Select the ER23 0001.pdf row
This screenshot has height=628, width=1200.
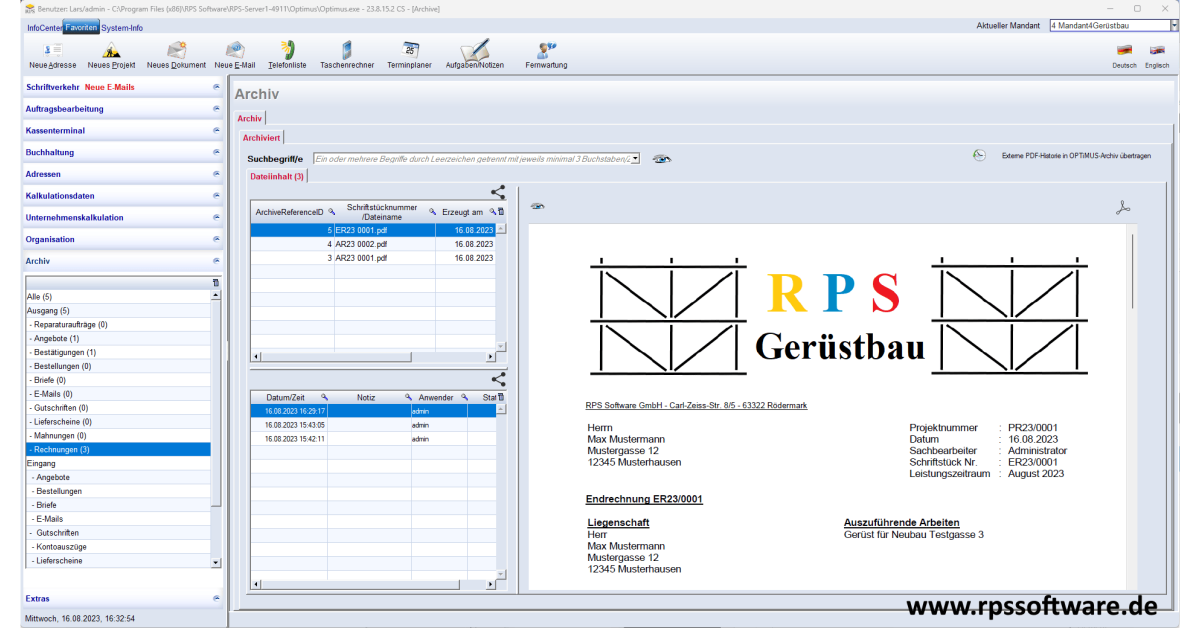(372, 230)
